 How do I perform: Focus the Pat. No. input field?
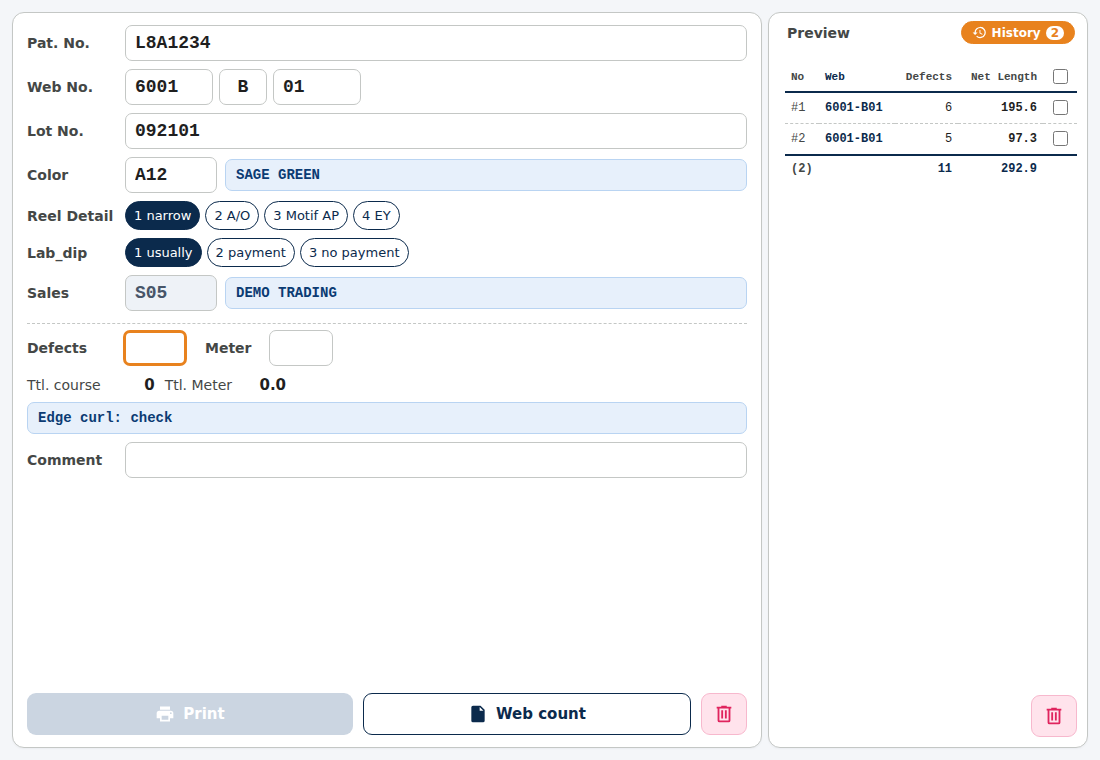pyautogui.click(x=436, y=43)
